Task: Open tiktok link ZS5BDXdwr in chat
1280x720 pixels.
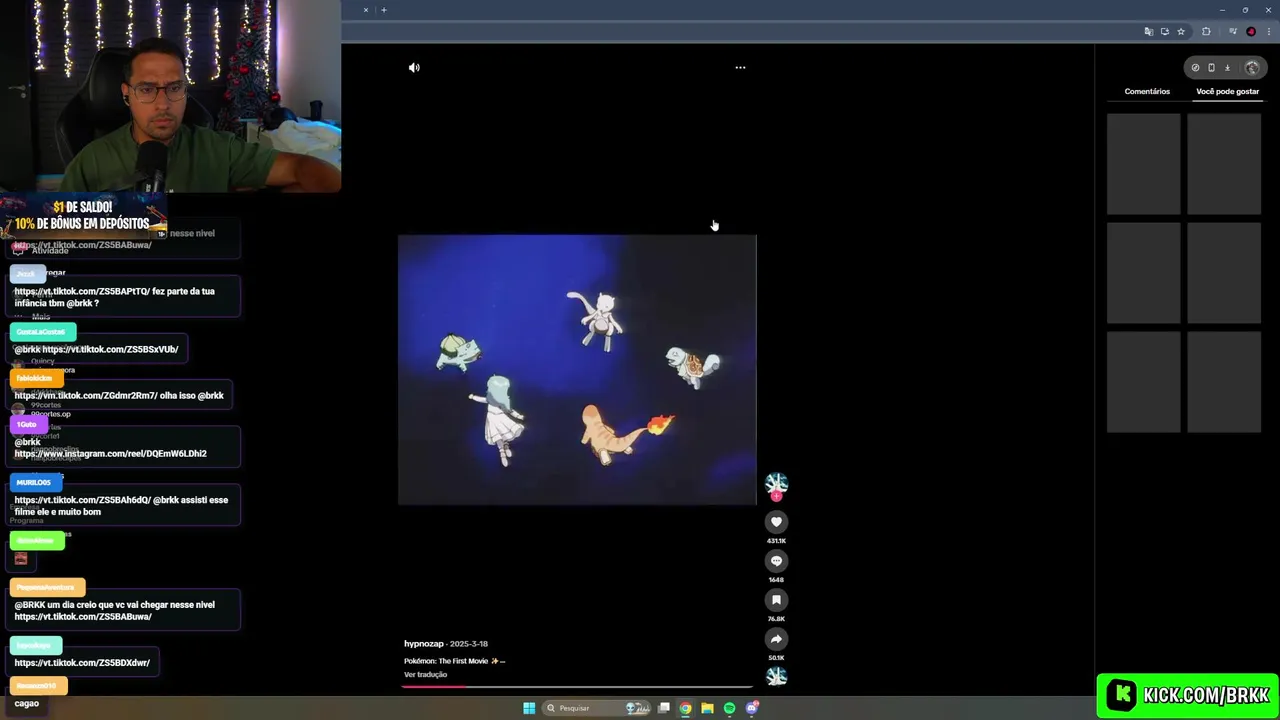Action: 82,663
